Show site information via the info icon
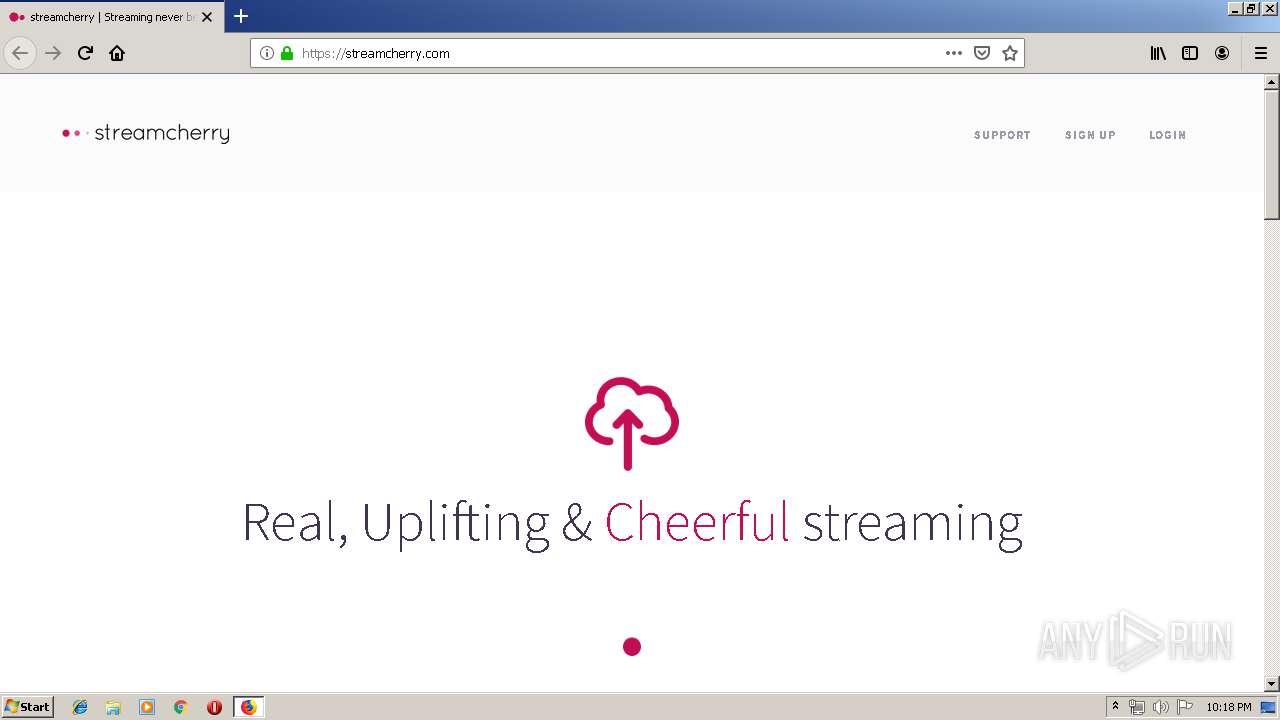The height and width of the screenshot is (720, 1280). point(267,53)
